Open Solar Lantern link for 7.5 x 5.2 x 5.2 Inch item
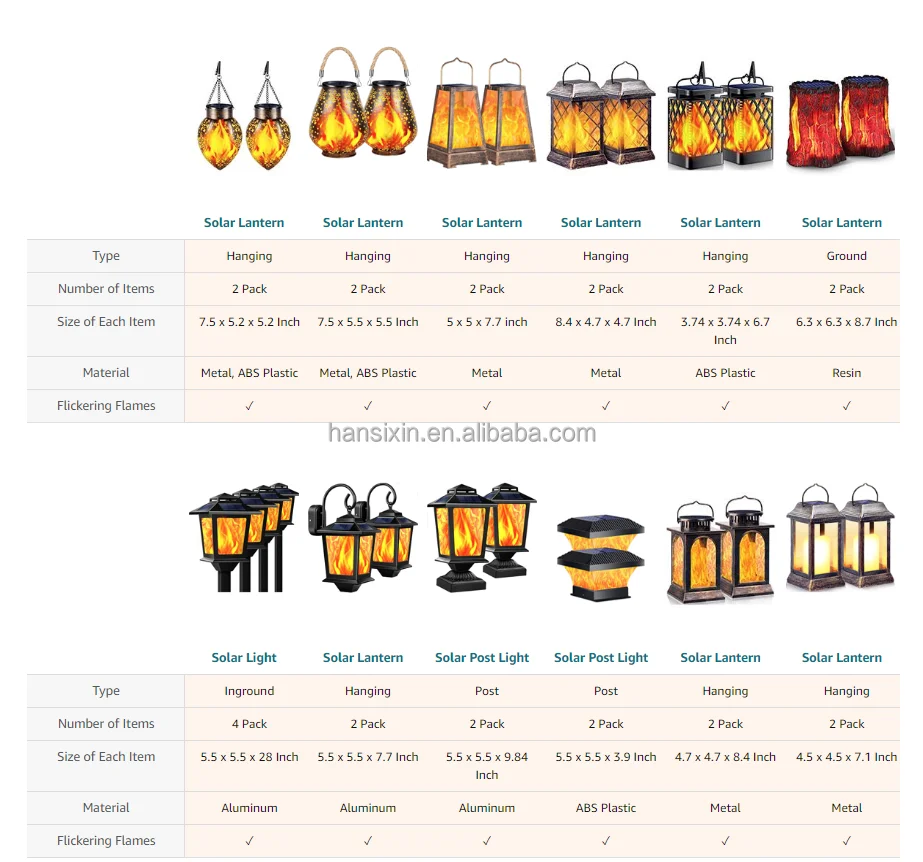923x862 pixels. click(x=244, y=223)
